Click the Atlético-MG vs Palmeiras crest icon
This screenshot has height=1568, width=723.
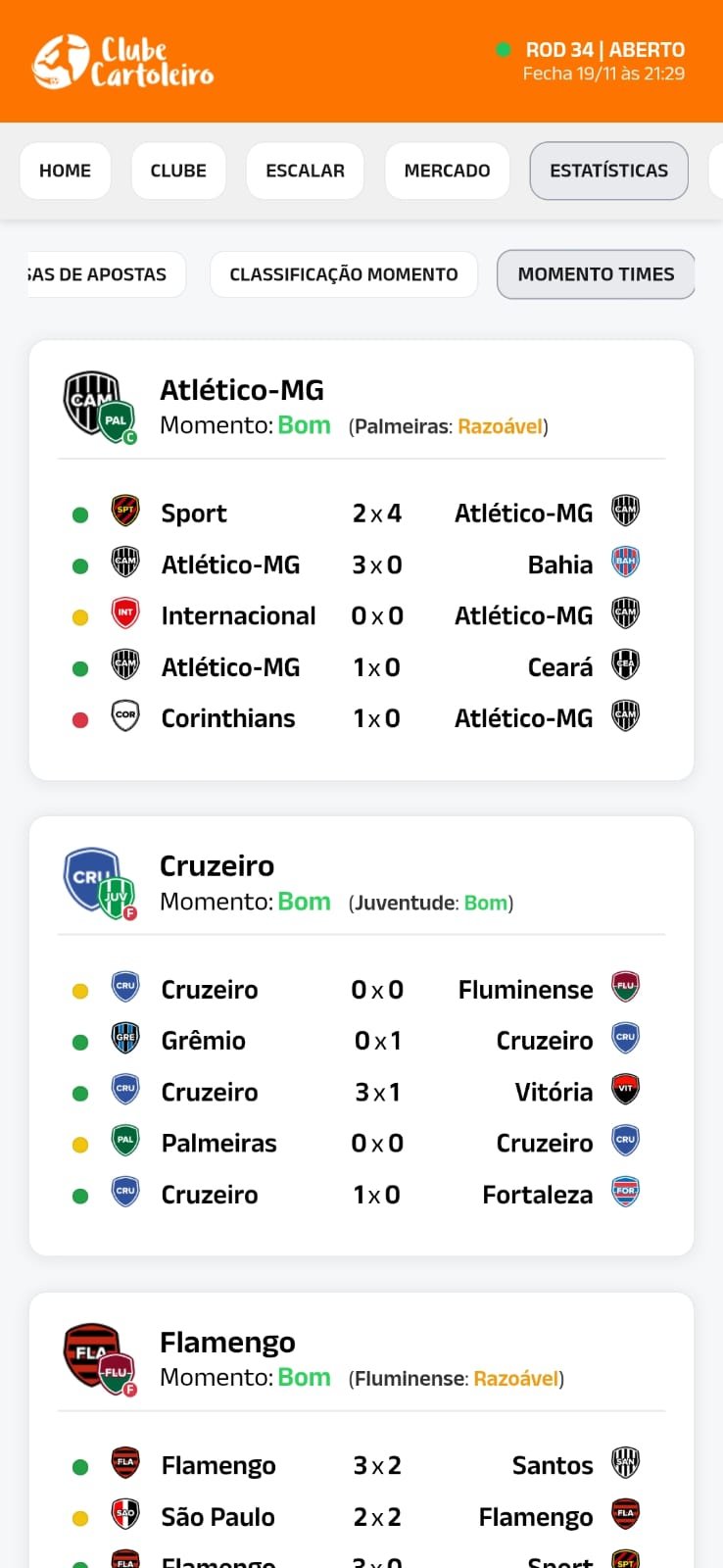coord(100,406)
